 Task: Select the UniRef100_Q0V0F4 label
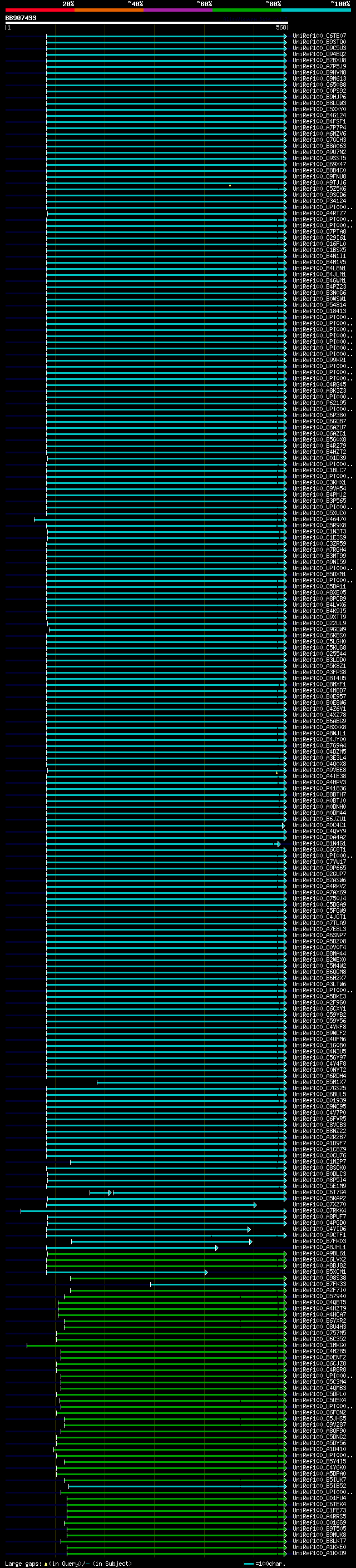click(x=319, y=948)
